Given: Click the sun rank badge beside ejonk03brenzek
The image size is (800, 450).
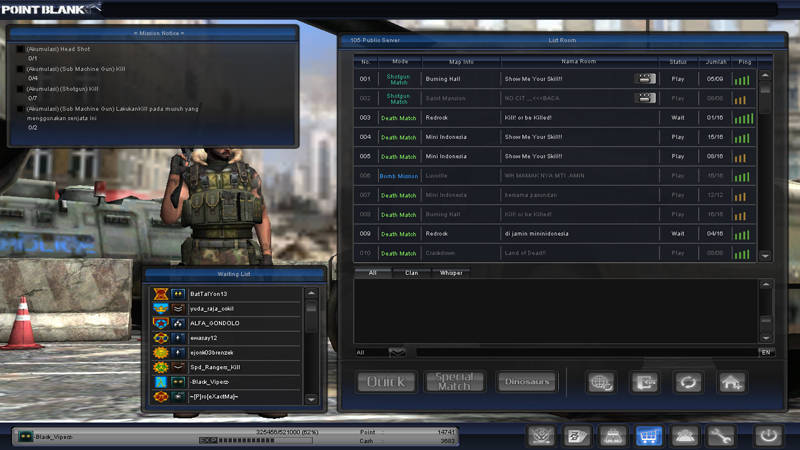Looking at the screenshot, I should (161, 353).
